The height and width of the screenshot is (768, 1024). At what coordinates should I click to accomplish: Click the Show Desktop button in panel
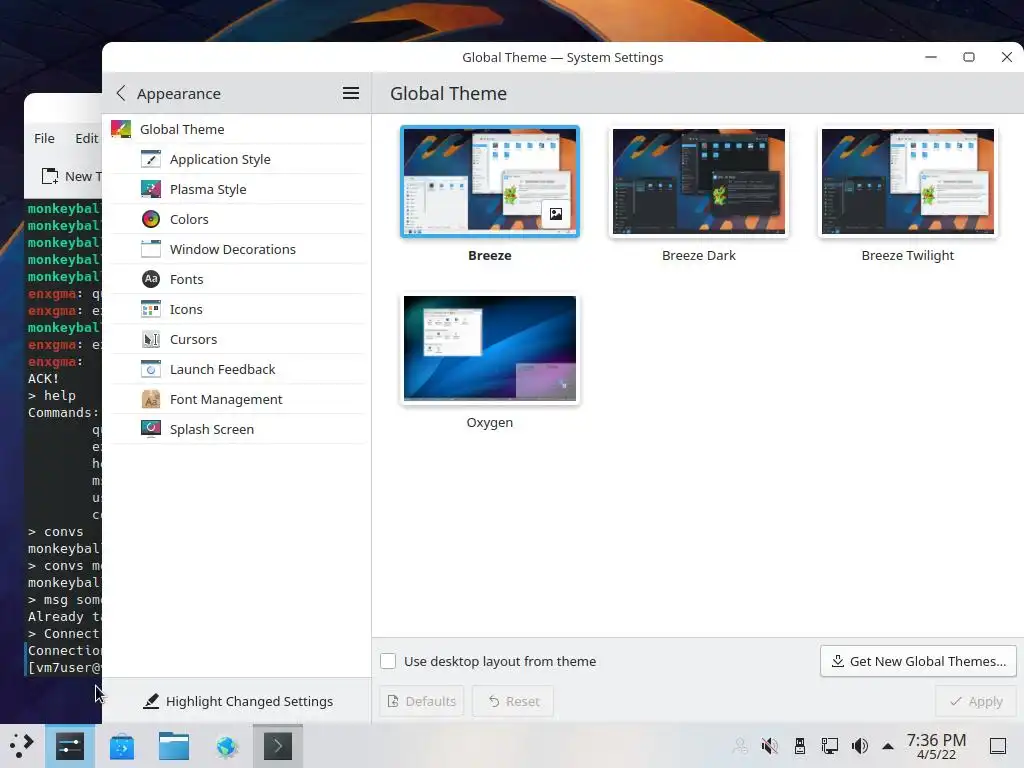click(x=998, y=746)
